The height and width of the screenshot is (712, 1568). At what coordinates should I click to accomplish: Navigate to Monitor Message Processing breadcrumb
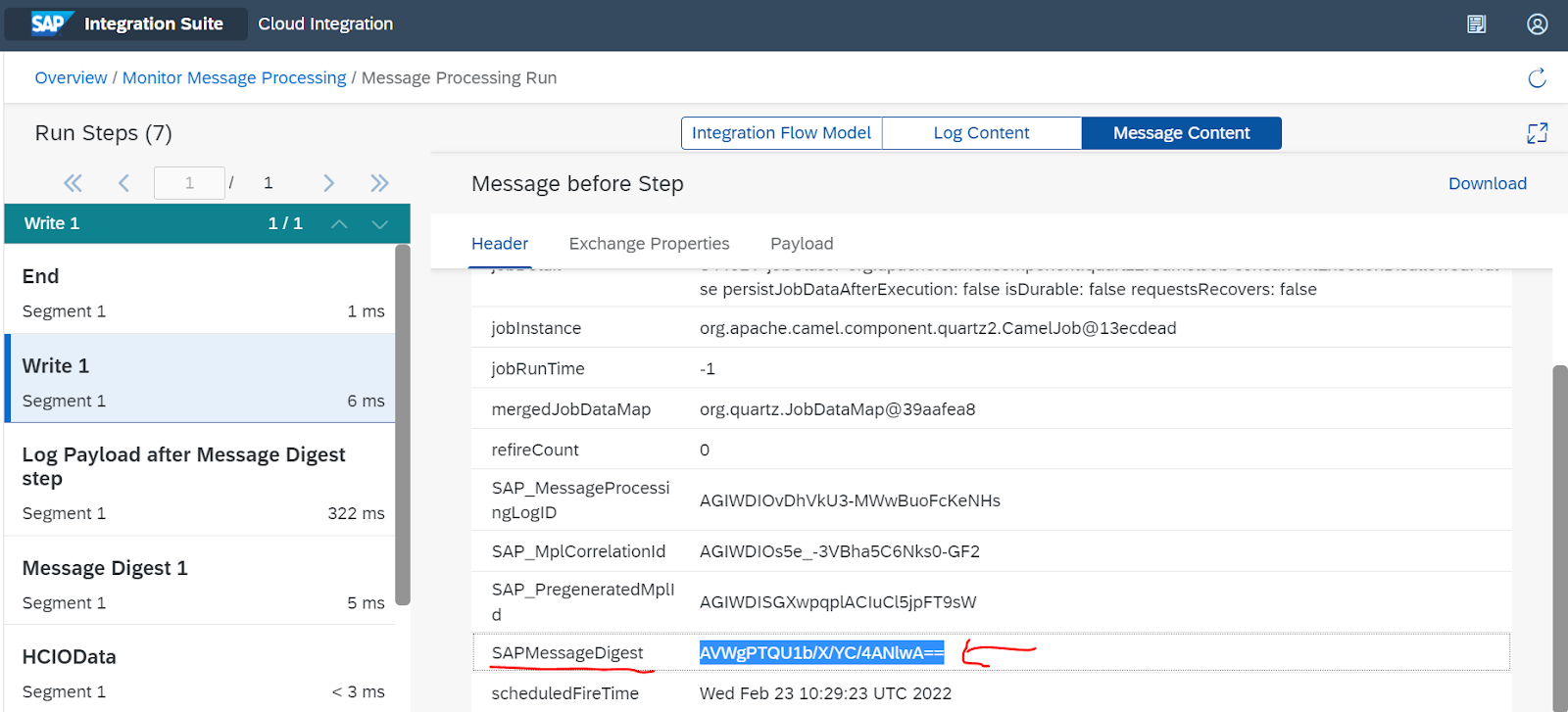tap(234, 78)
